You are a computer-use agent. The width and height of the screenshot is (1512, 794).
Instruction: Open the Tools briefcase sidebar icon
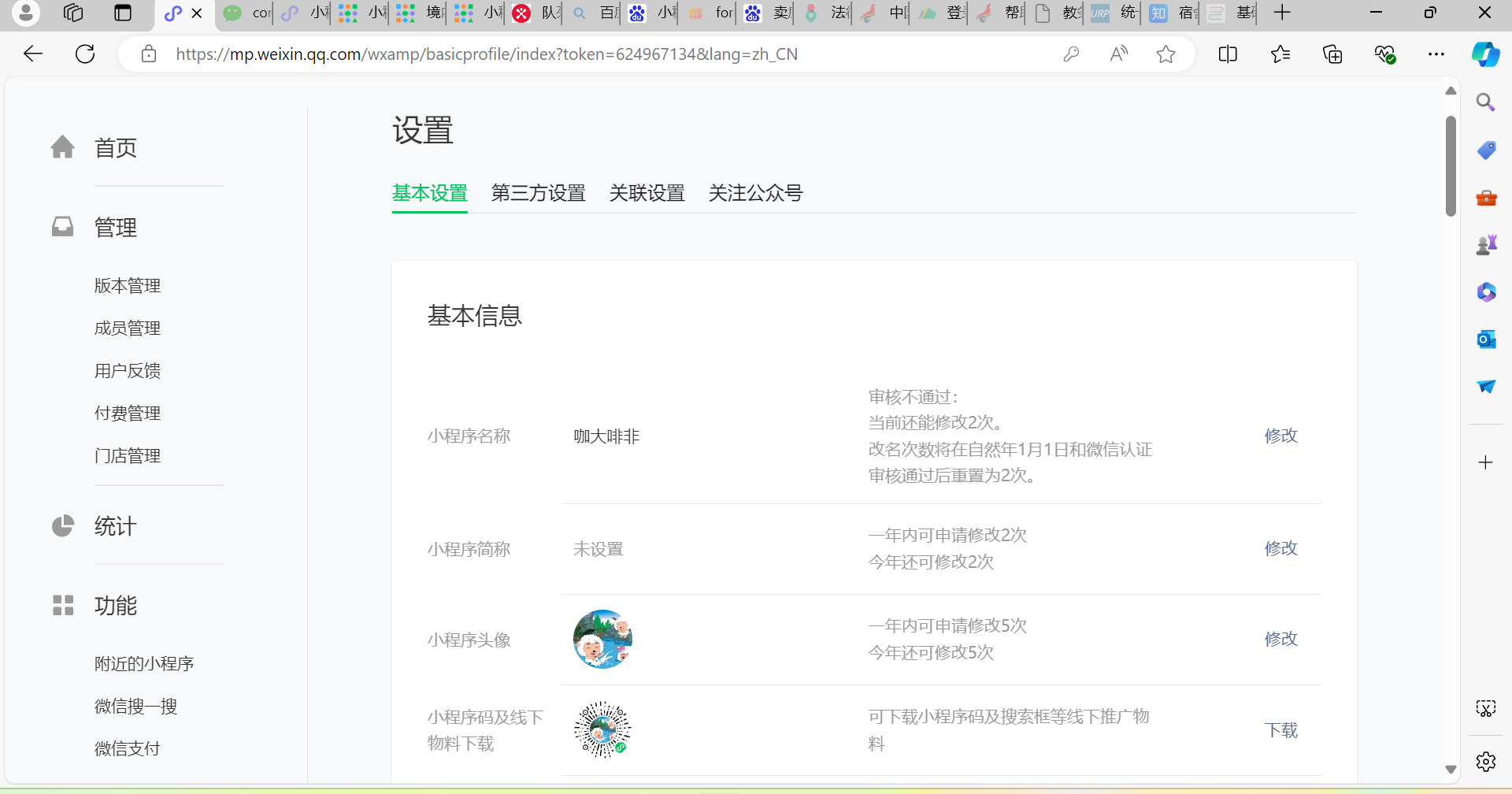click(x=1486, y=197)
